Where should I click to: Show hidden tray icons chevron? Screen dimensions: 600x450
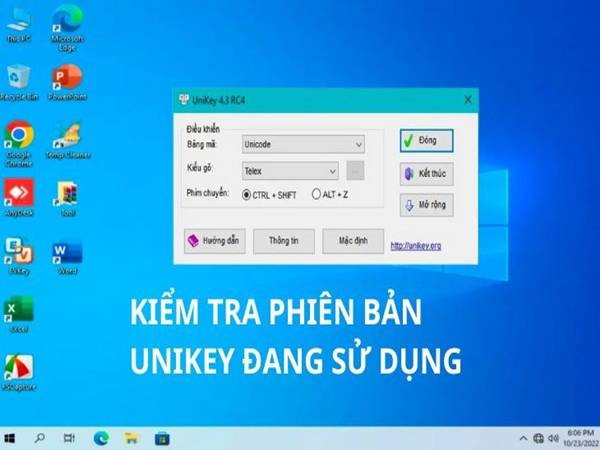523,439
